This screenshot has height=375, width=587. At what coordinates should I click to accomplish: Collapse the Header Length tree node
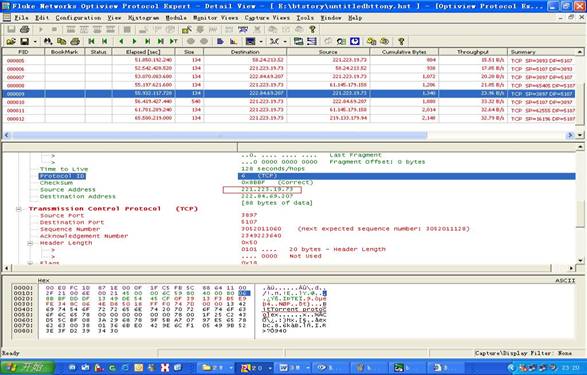point(30,243)
